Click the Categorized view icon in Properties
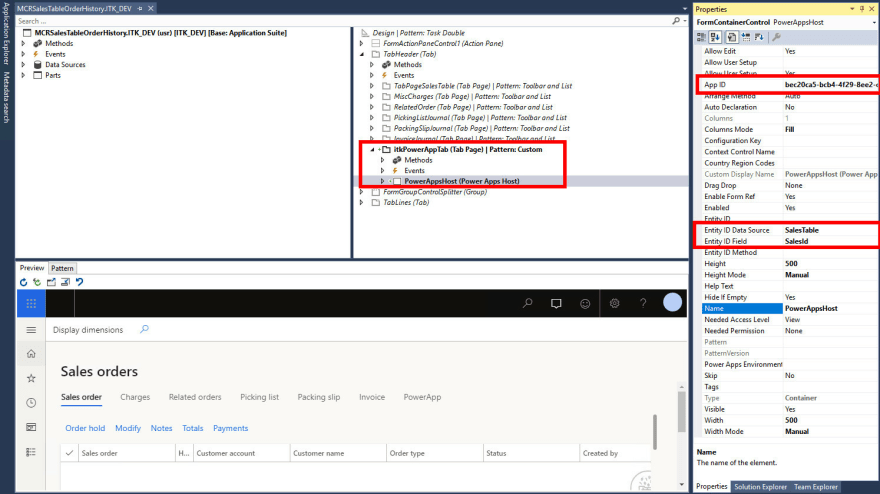Screen dimensions: 880x494 (701, 37)
